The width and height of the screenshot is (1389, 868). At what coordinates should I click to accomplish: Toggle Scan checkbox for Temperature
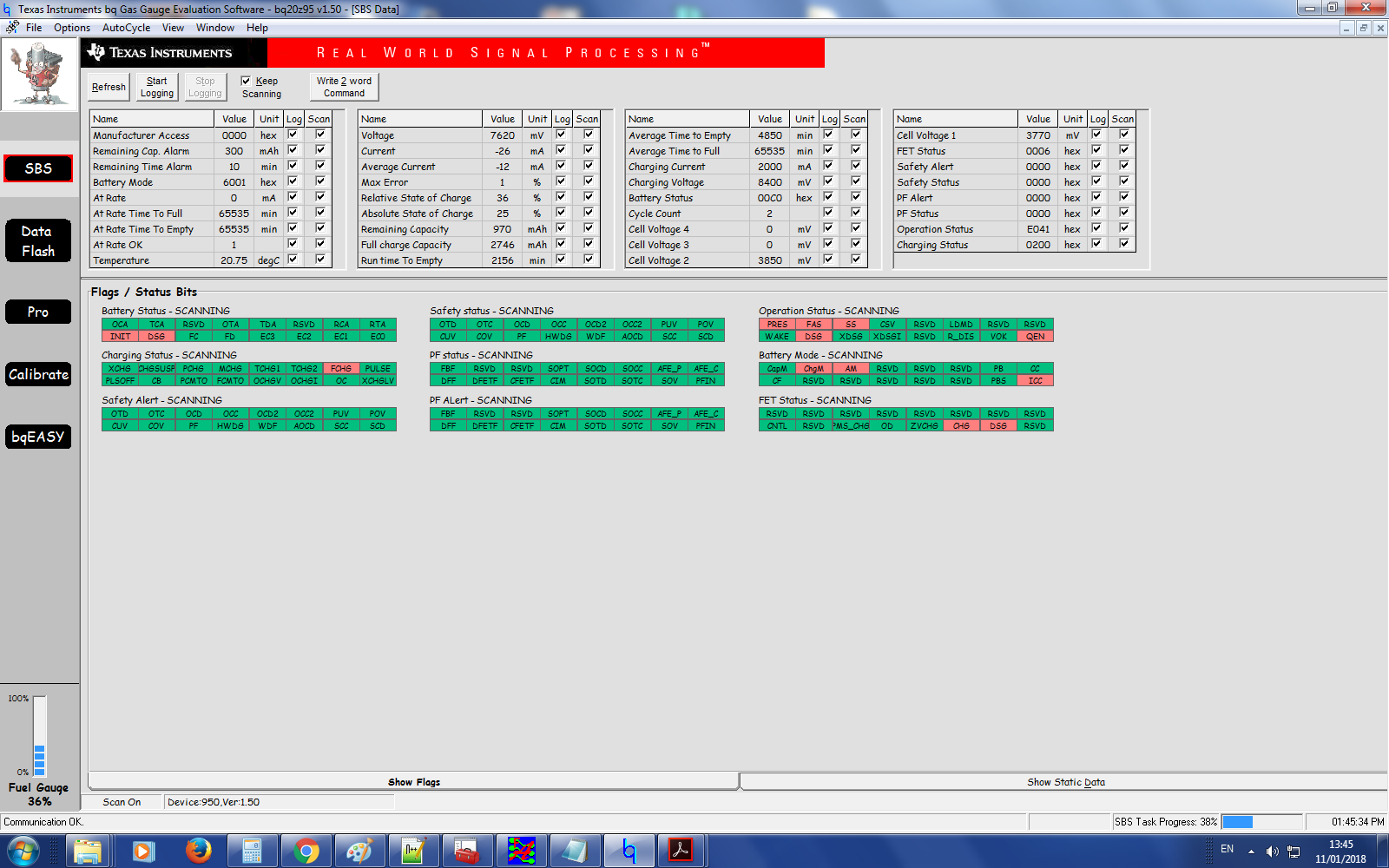[x=320, y=260]
